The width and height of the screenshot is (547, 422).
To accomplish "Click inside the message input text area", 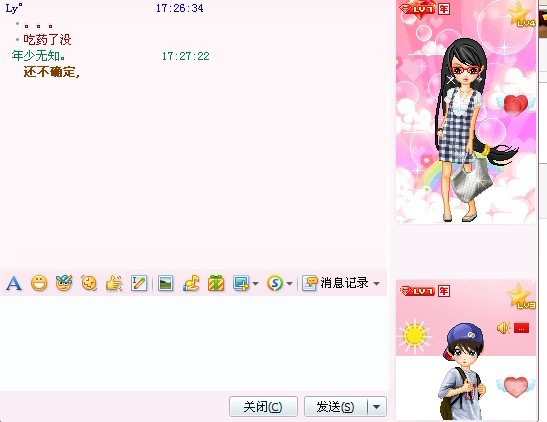I will pos(194,344).
